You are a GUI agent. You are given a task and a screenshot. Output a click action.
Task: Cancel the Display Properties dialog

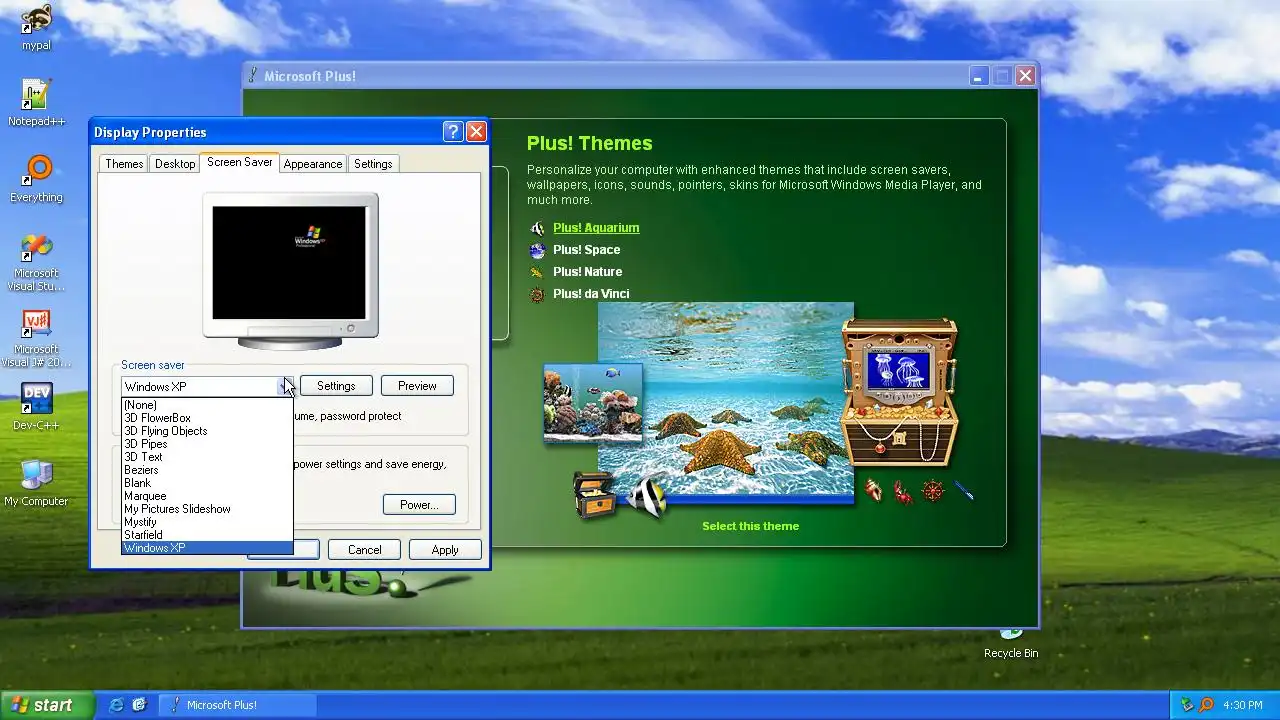[x=364, y=550]
